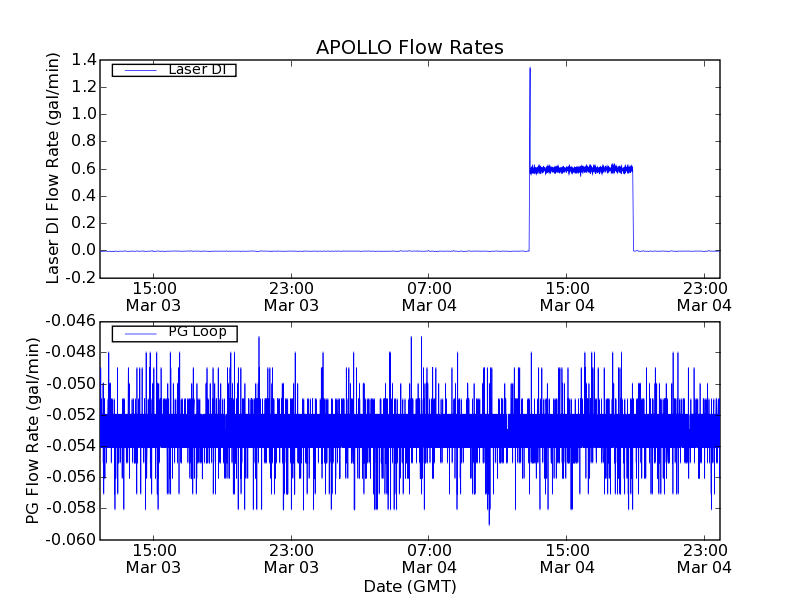This screenshot has width=800, height=600.
Task: Click "15:00 Mar 03" under the PG Loop plot
Action: pos(154,559)
